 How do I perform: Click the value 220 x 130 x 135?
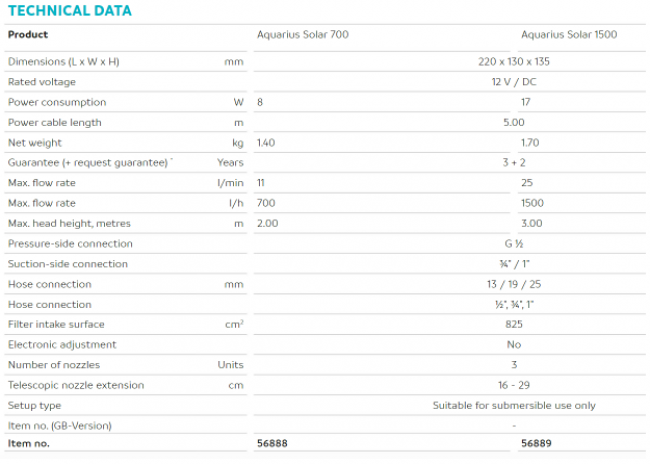click(514, 62)
